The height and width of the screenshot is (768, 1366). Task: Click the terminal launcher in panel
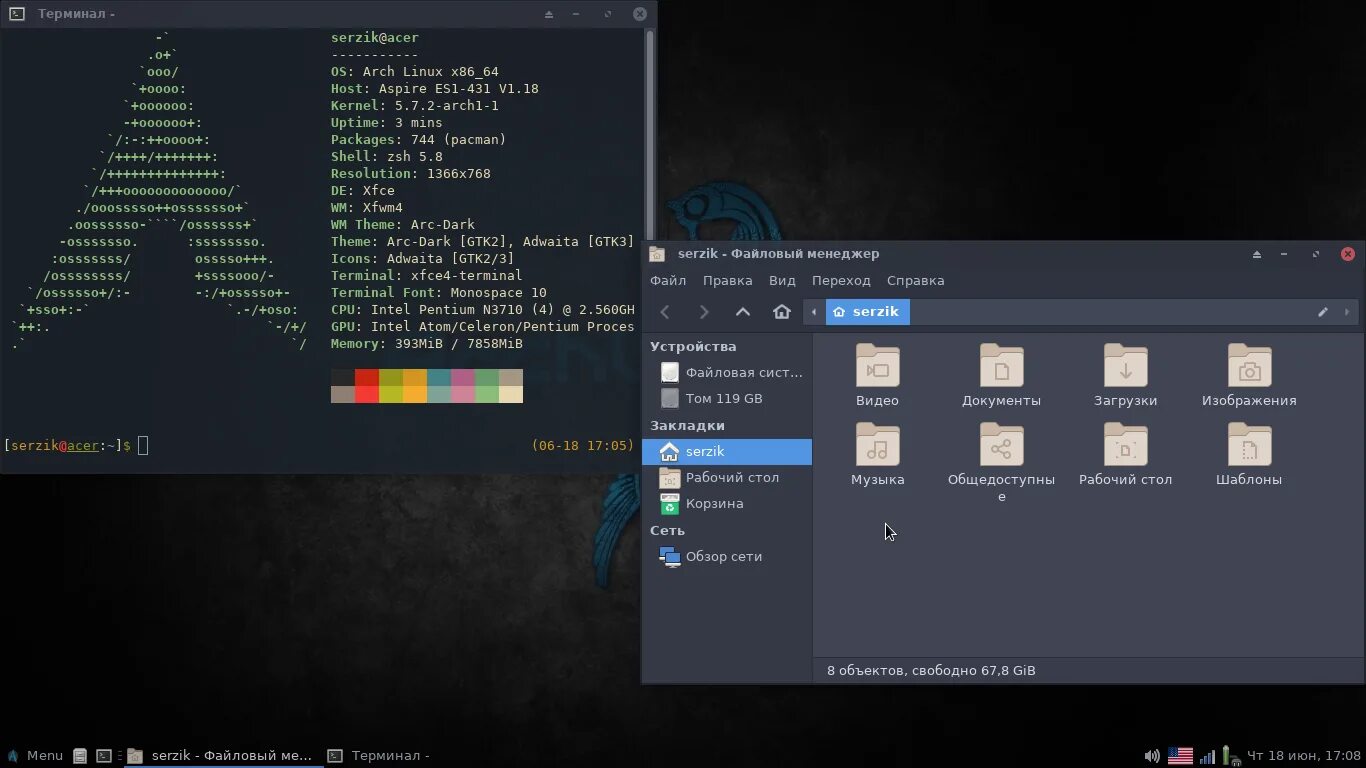(104, 756)
